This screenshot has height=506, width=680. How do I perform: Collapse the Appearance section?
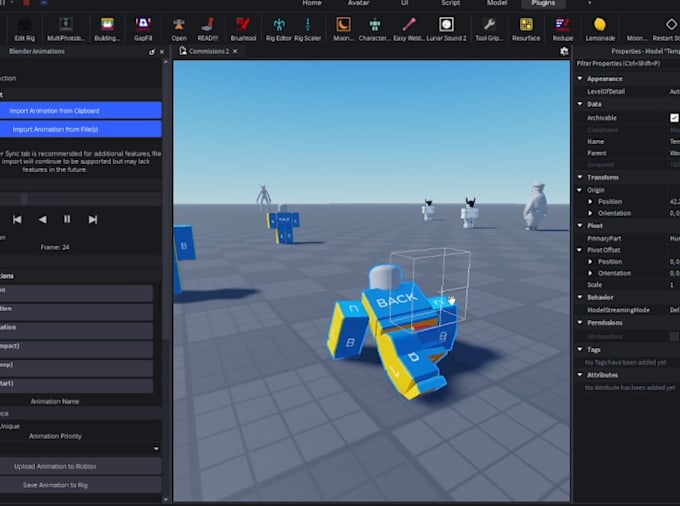point(580,78)
